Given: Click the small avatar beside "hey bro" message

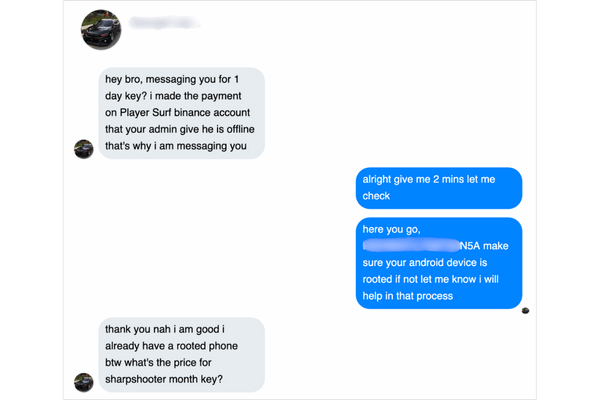Looking at the screenshot, I should click(84, 149).
